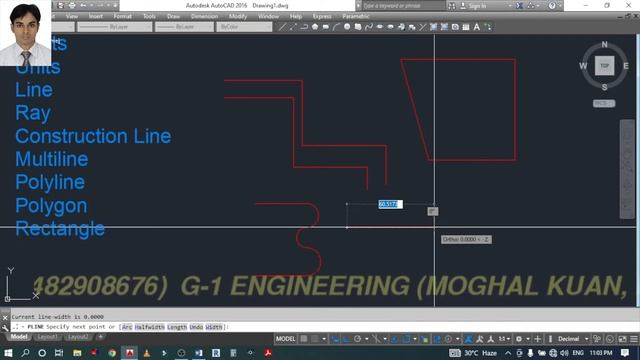Viewport: 640px width, 360px height.
Task: Expand Sign In dropdown arrow
Action: (510, 6)
